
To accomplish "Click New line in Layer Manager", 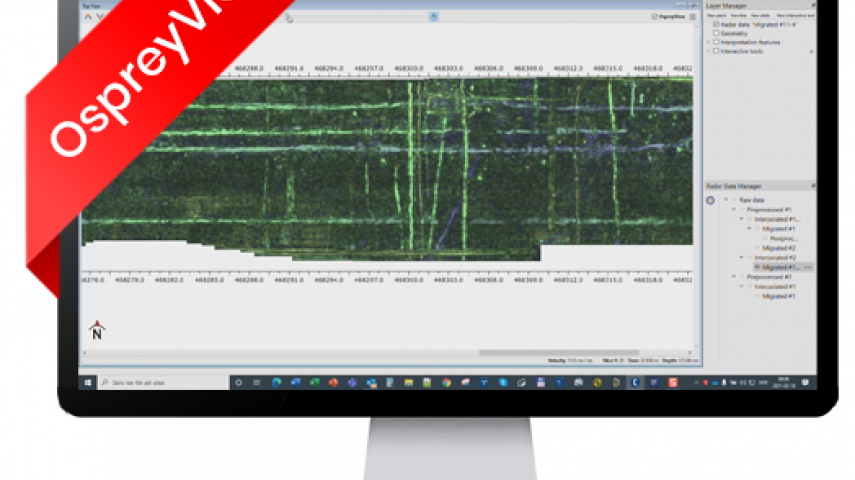I will click(x=738, y=15).
